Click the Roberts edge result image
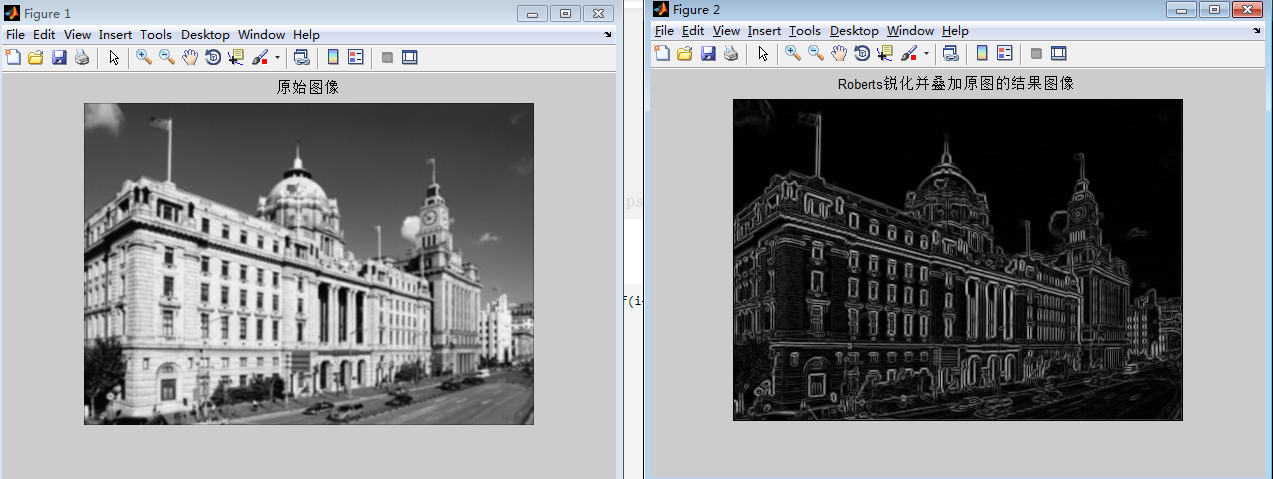 click(x=957, y=260)
